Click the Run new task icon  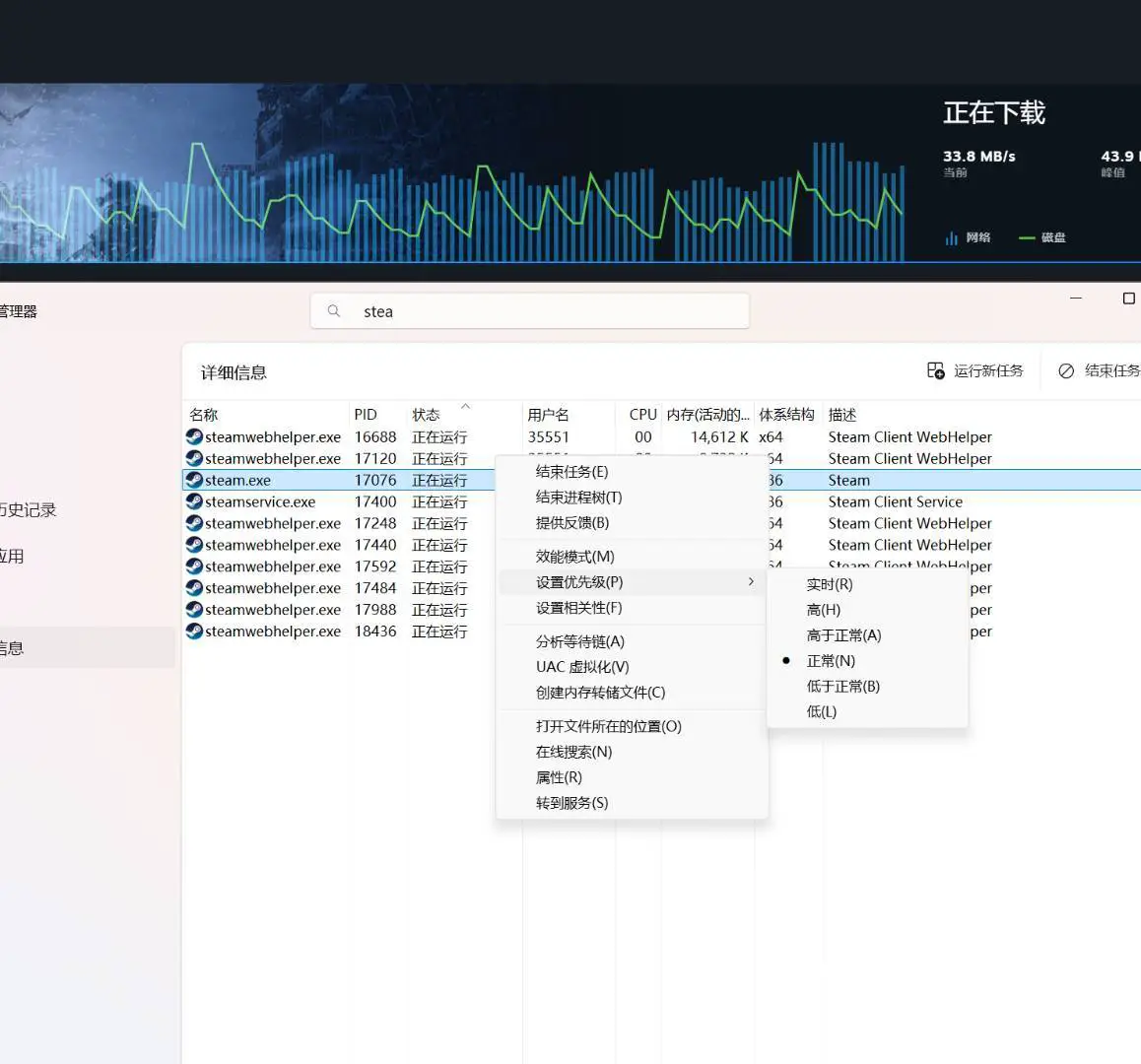pos(935,370)
